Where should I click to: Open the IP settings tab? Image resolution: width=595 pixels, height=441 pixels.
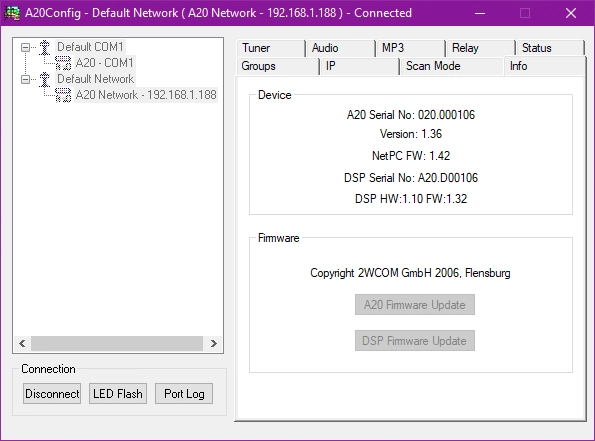click(x=359, y=66)
